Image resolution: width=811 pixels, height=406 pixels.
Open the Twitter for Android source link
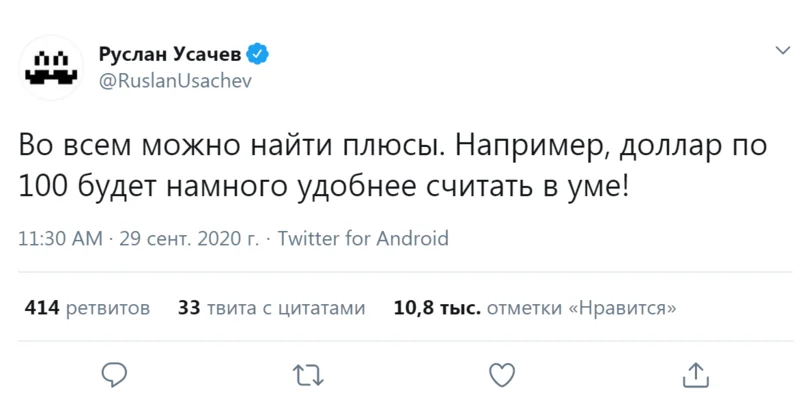pyautogui.click(x=362, y=239)
